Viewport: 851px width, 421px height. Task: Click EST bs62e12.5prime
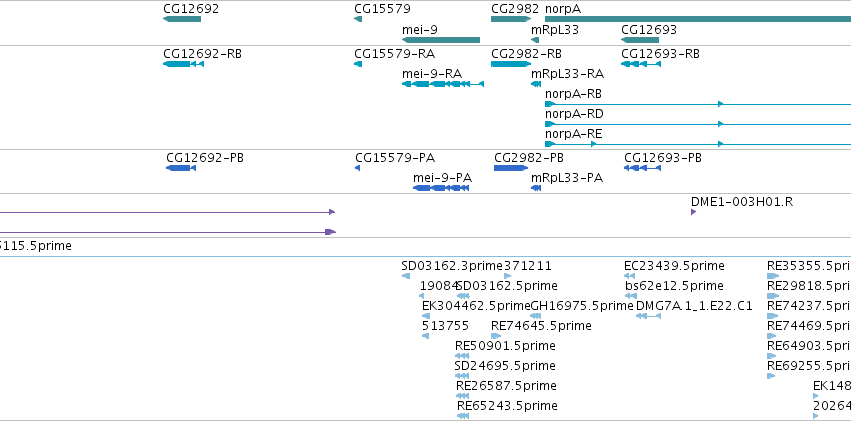pos(631,296)
